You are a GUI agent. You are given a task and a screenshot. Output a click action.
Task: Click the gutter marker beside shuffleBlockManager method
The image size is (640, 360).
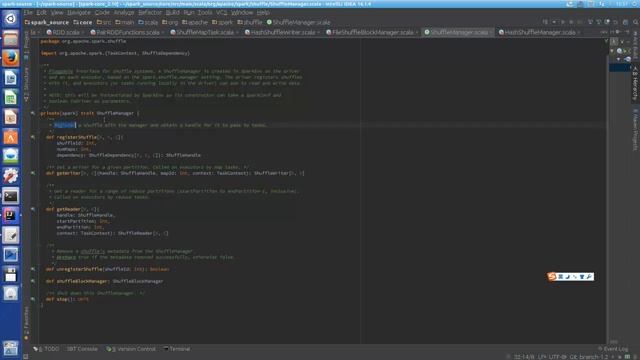(33, 281)
